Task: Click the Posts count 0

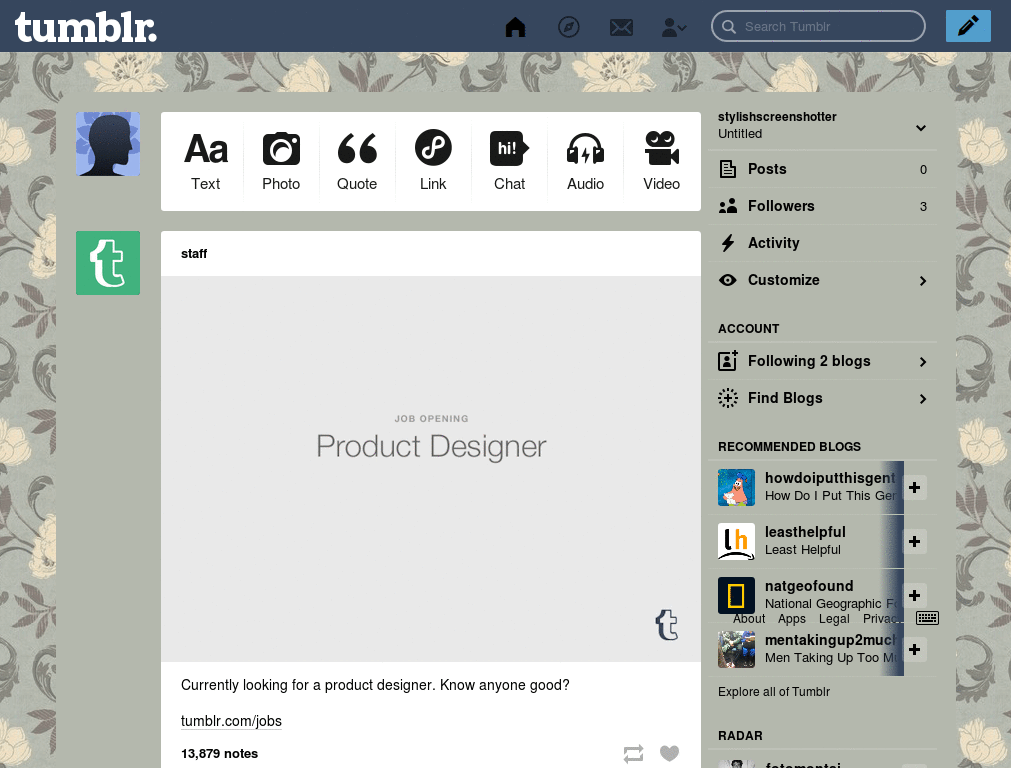Action: (x=923, y=170)
